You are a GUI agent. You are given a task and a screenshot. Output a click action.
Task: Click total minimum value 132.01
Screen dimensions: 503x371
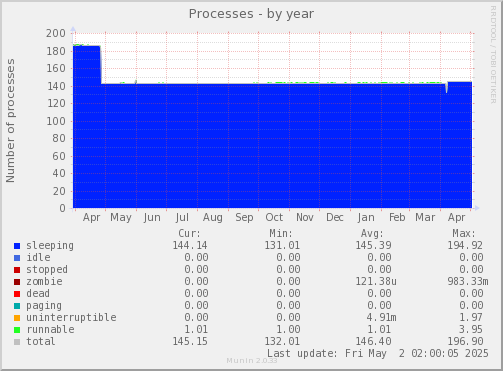pyautogui.click(x=282, y=341)
